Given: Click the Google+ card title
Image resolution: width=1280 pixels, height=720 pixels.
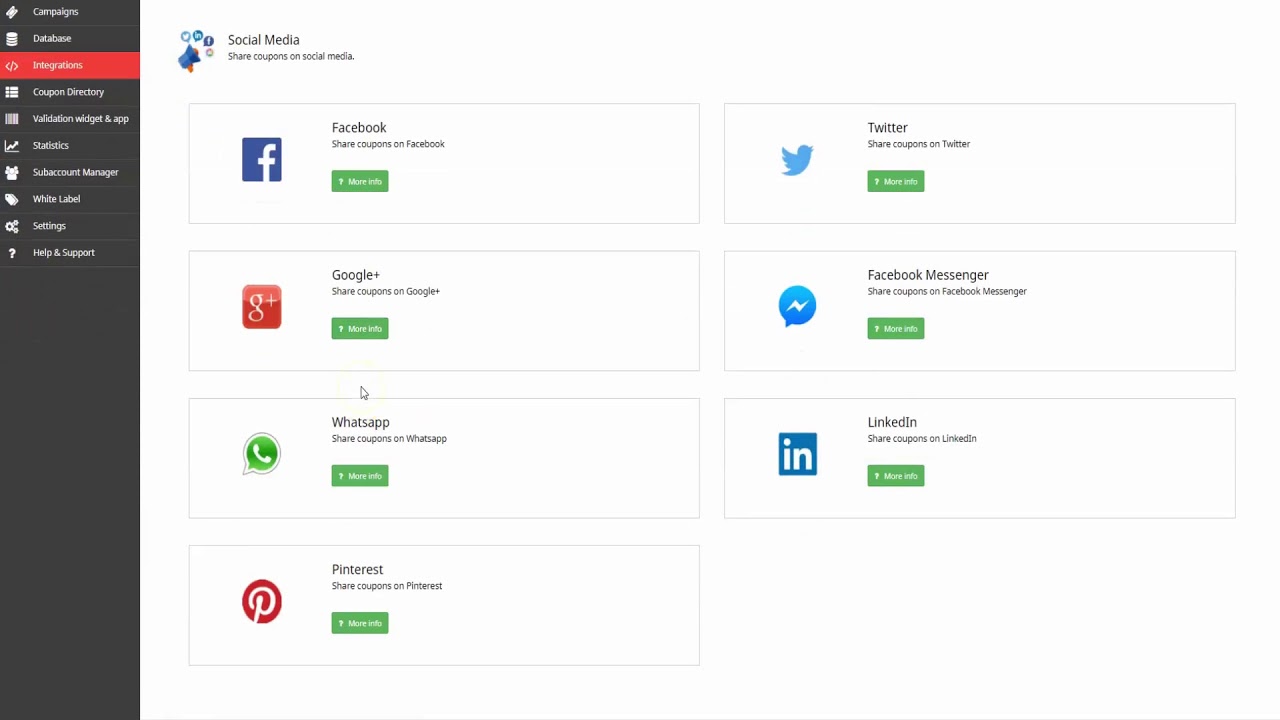Looking at the screenshot, I should [x=356, y=275].
